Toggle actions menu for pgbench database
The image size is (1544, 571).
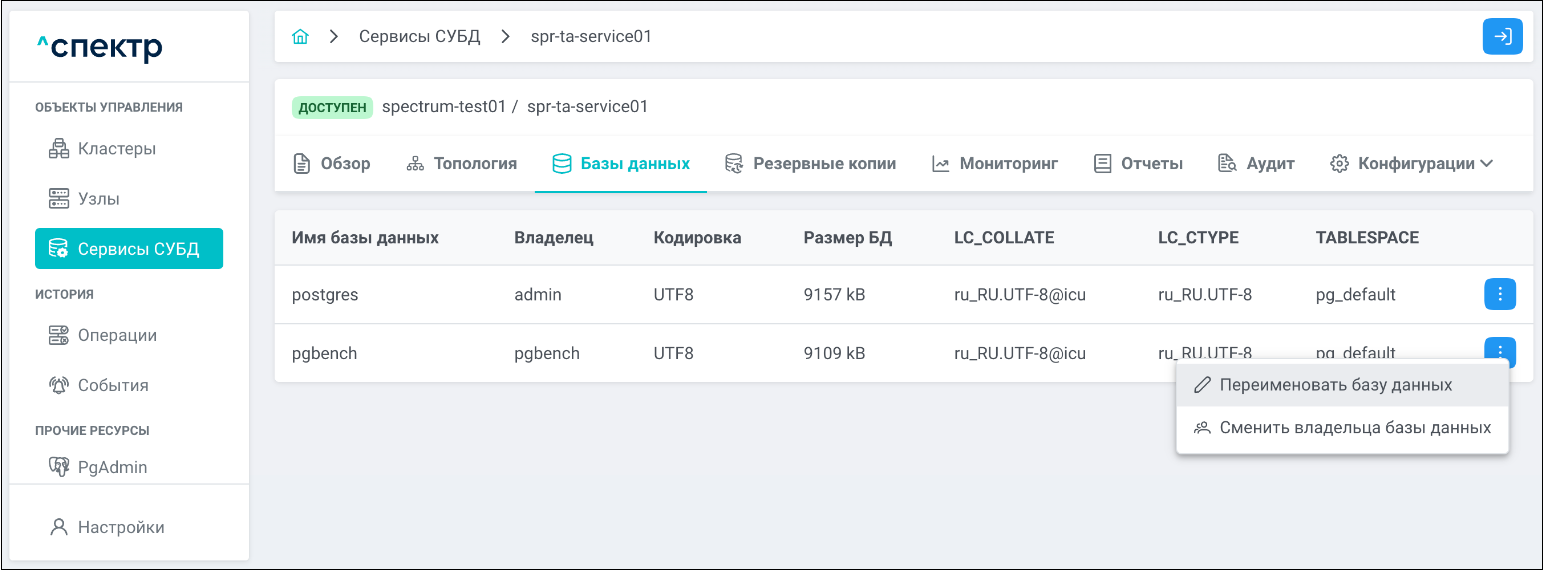[1499, 350]
